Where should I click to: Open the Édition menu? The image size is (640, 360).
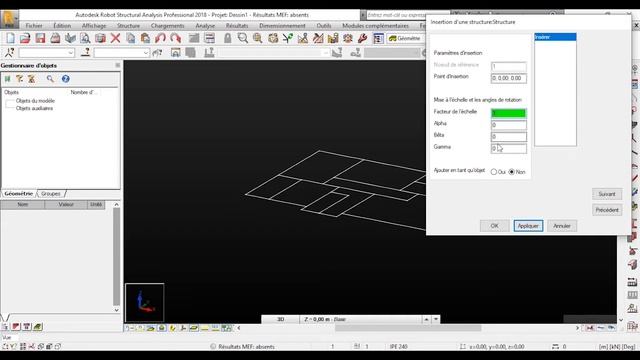[x=62, y=25]
